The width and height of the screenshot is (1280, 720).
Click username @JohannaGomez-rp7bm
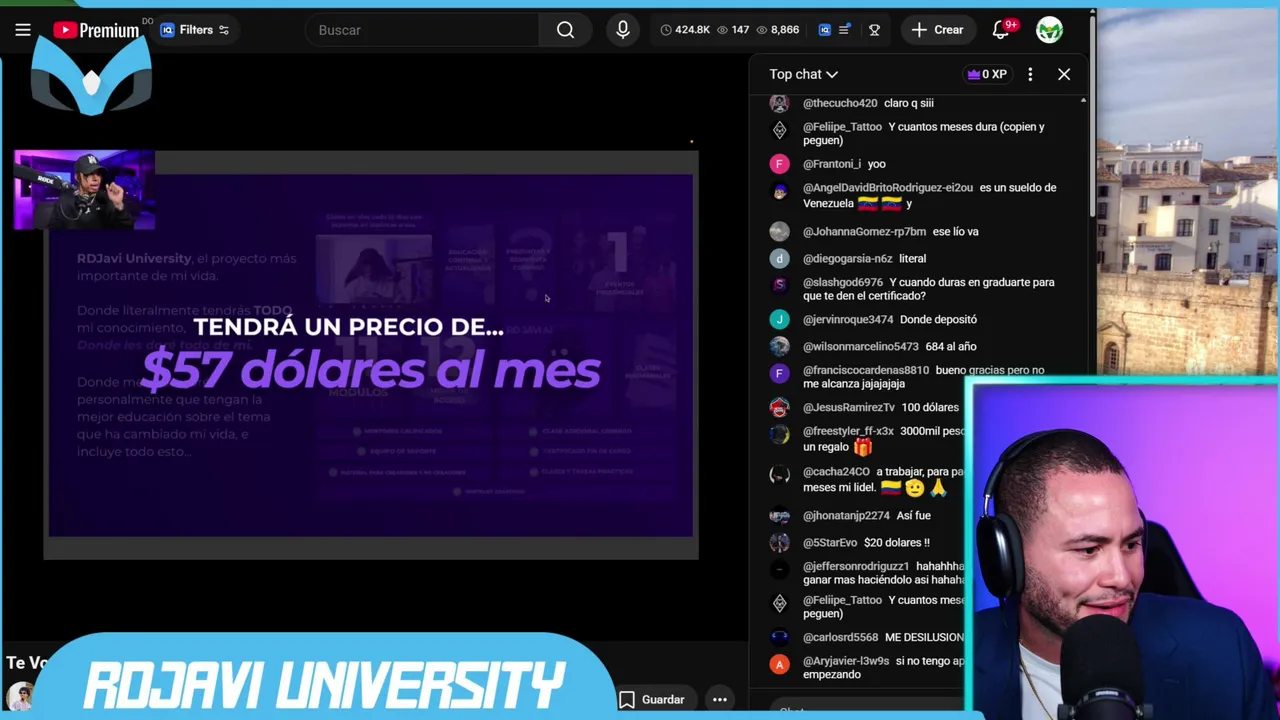click(865, 231)
